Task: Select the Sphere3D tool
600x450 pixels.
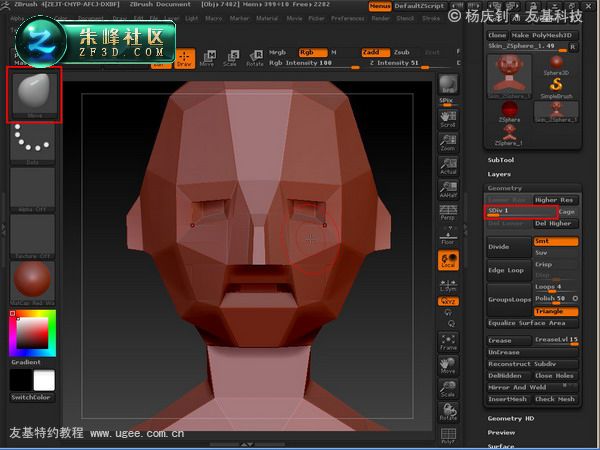Action: pyautogui.click(x=556, y=65)
